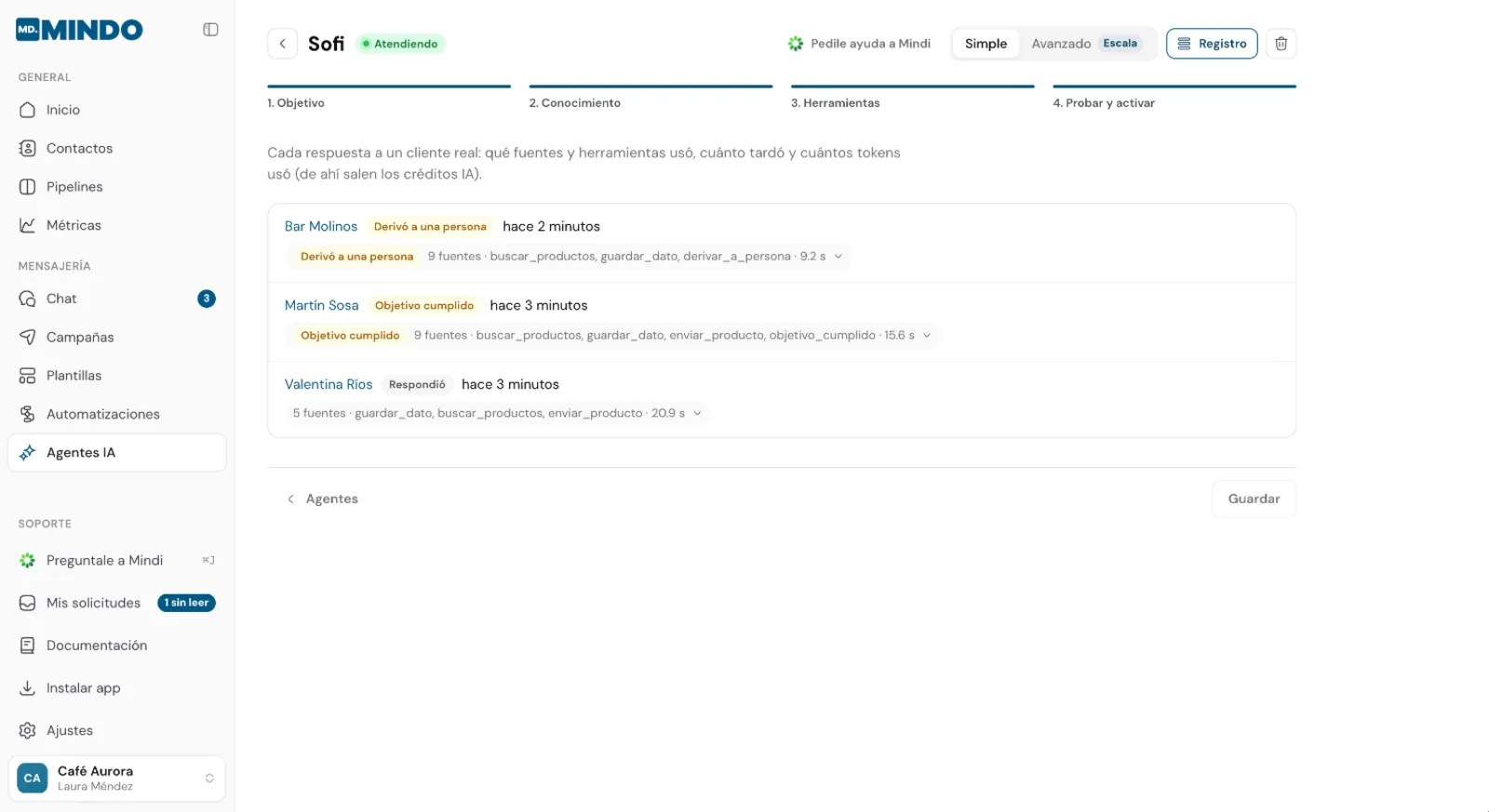Open Valentina Ríos contact link
This screenshot has width=1489, height=812.
point(329,385)
